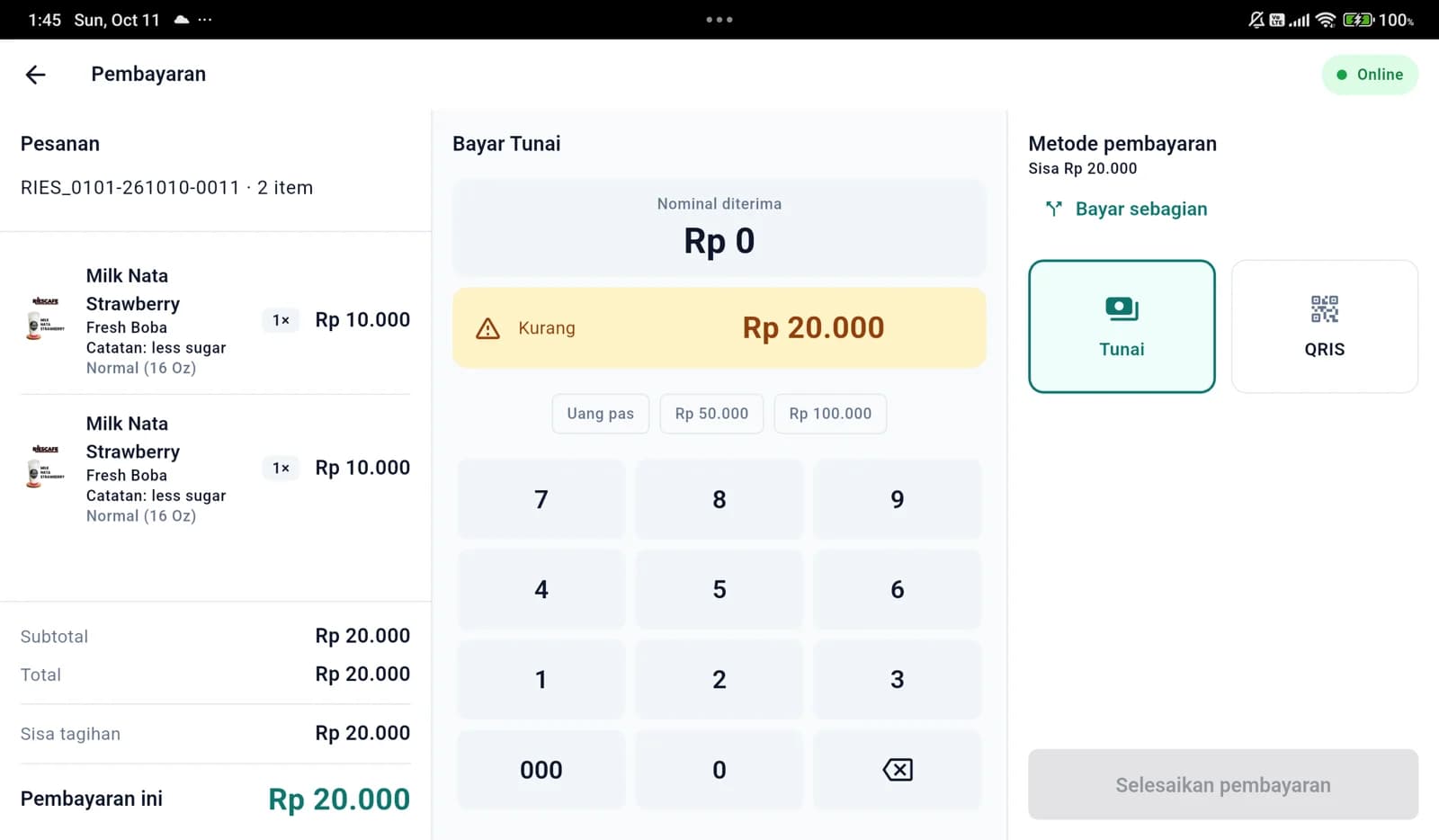Select QRIS payment method

(x=1325, y=326)
